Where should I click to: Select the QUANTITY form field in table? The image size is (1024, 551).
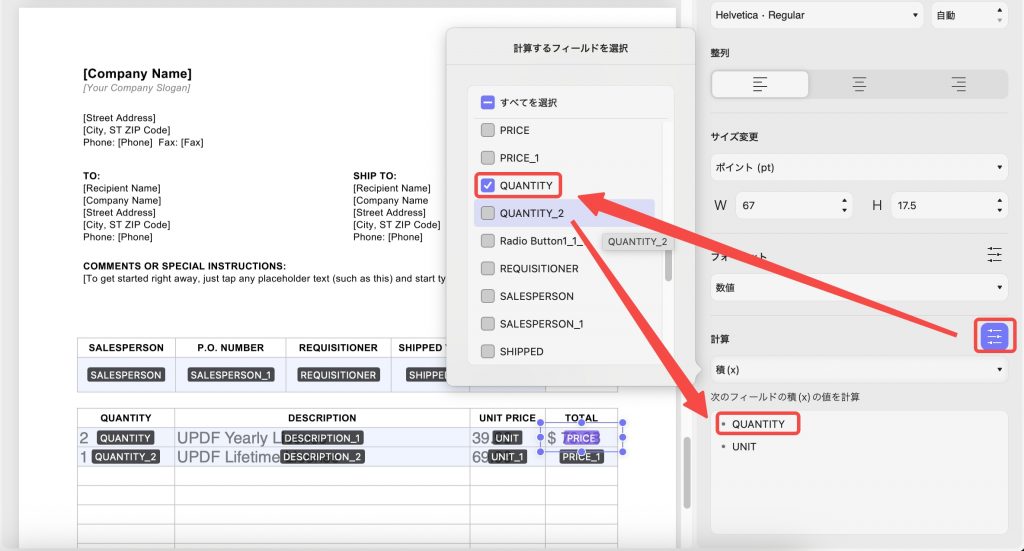pyautogui.click(x=125, y=438)
